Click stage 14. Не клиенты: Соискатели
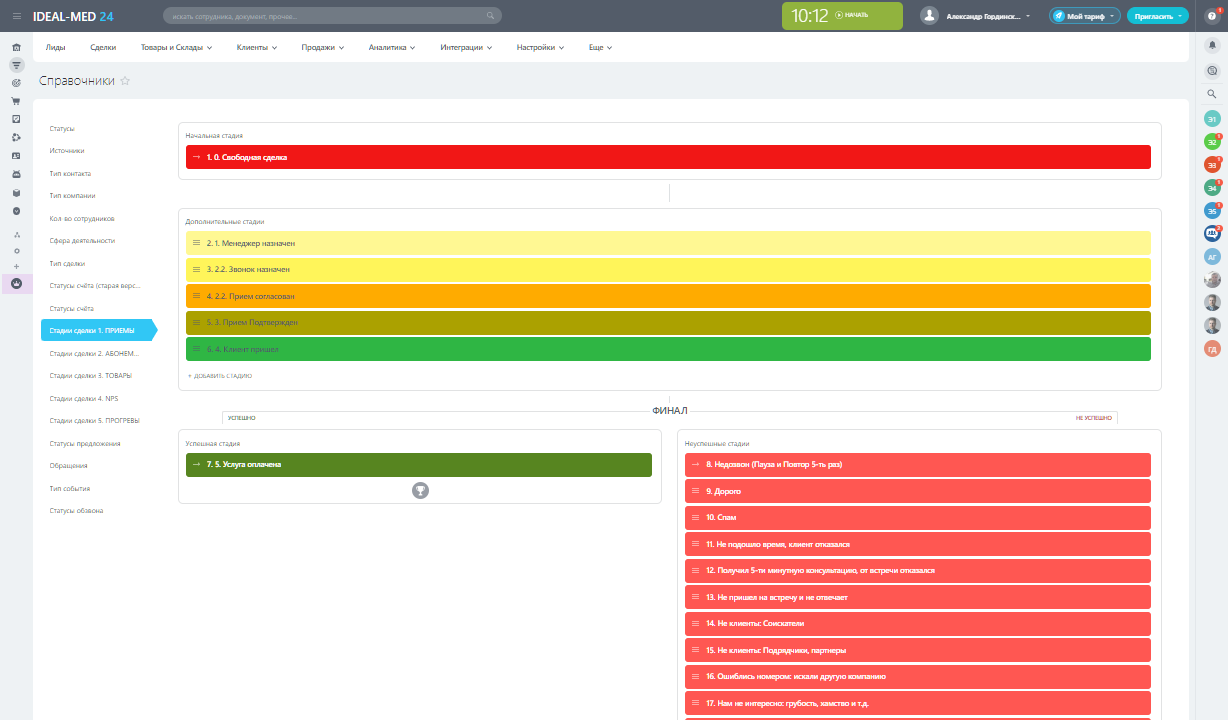The image size is (1228, 720). [x=918, y=622]
